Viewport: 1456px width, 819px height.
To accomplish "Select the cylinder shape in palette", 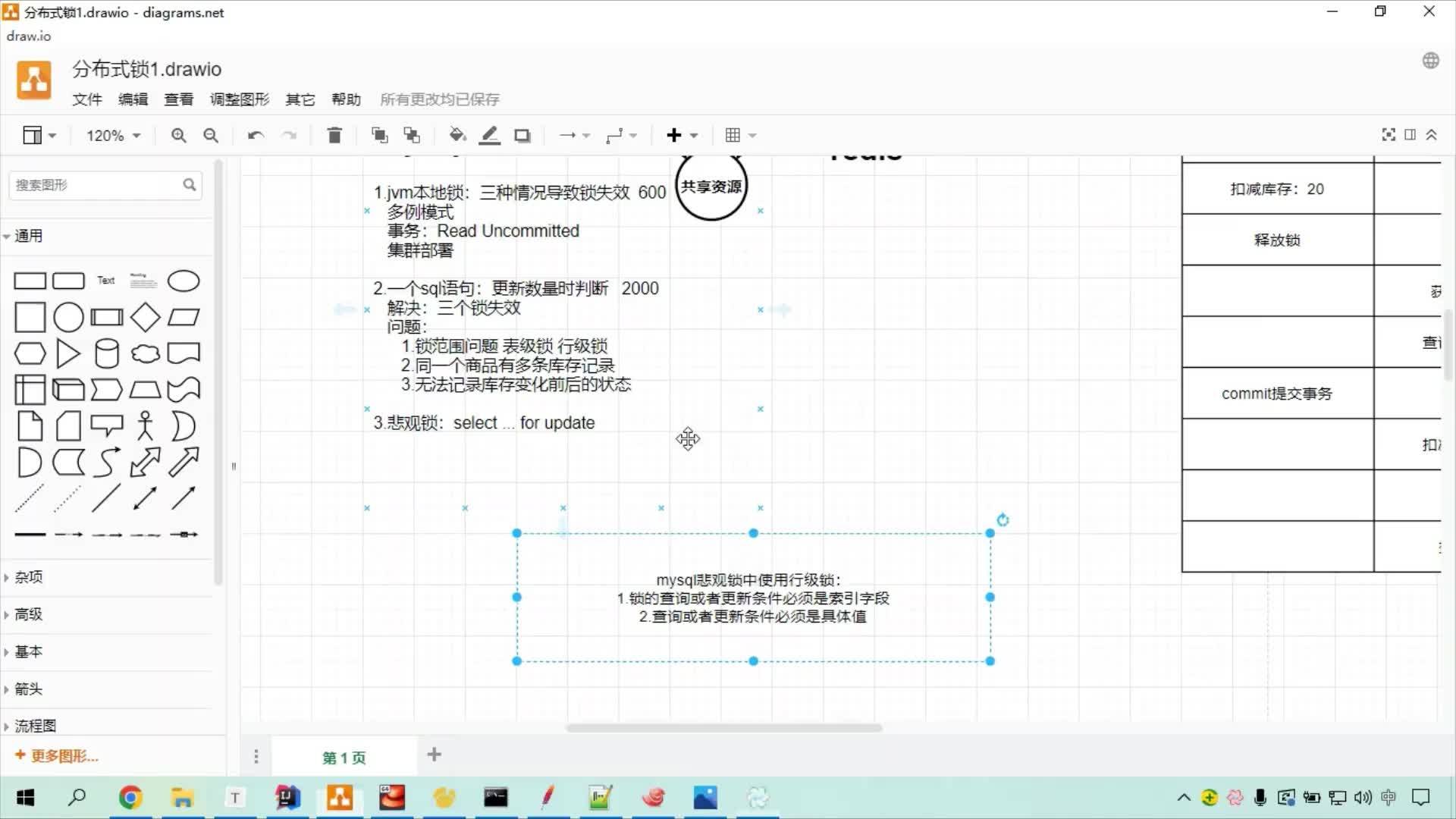I will click(x=107, y=353).
